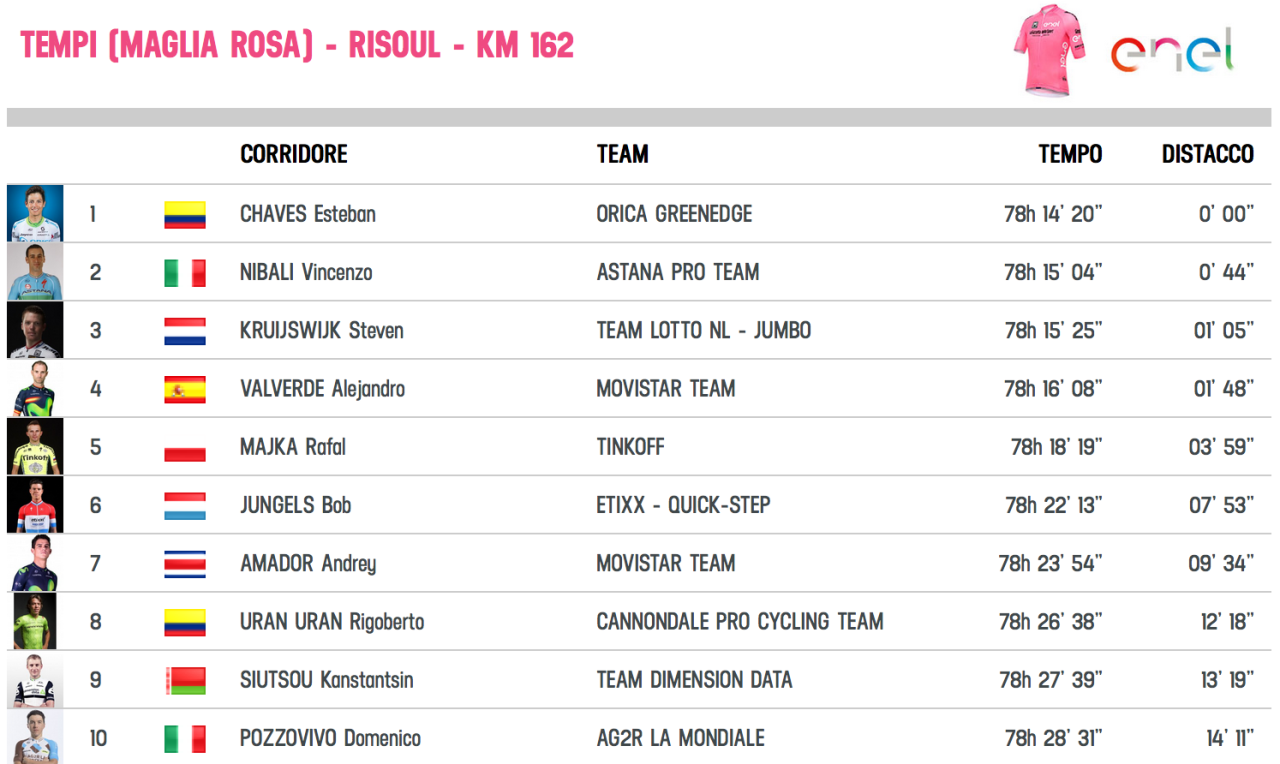The width and height of the screenshot is (1280, 764).
Task: Click the Enel sponsor logo
Action: (1172, 50)
